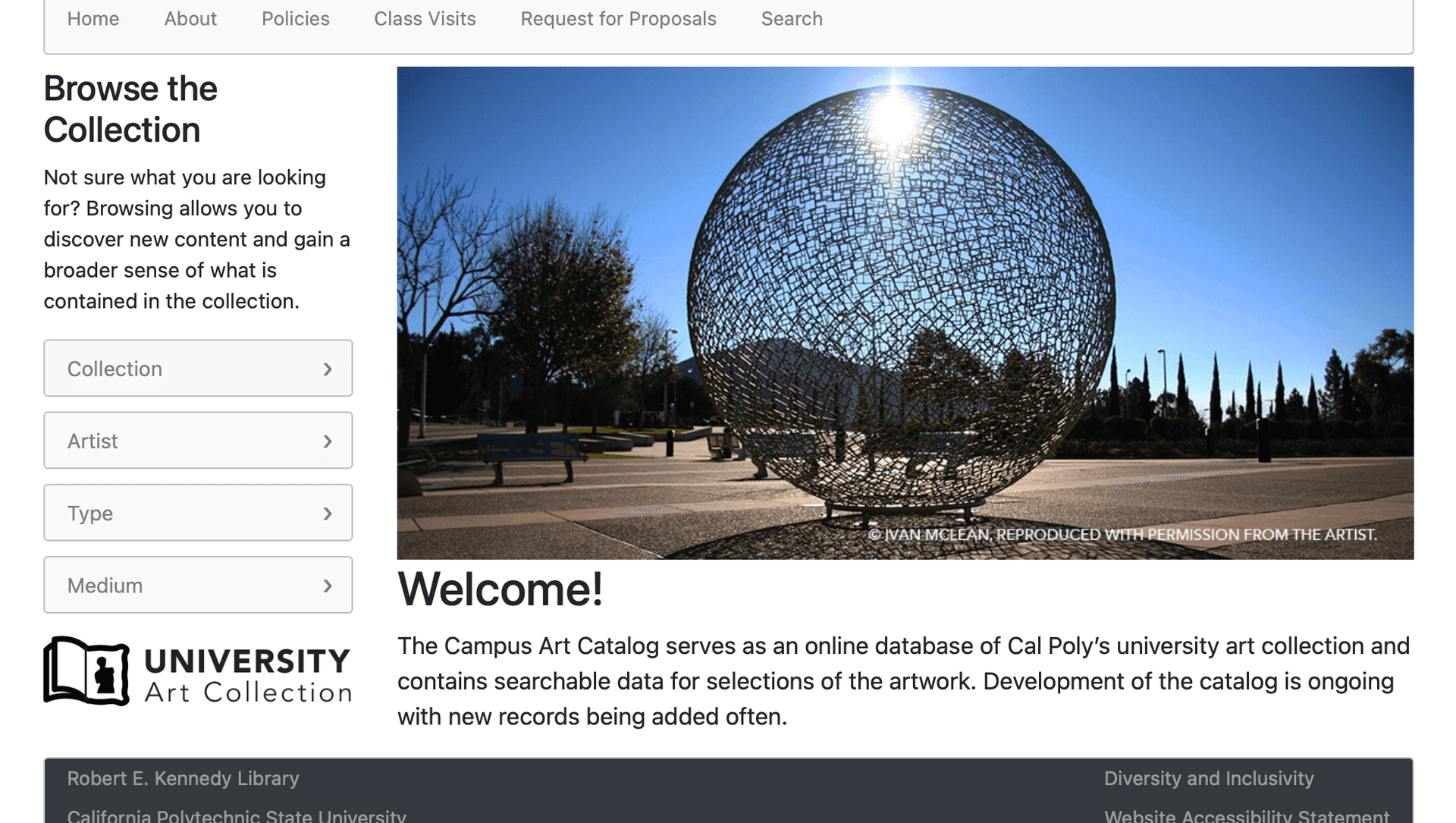Image resolution: width=1456 pixels, height=823 pixels.
Task: Click the Robert E. Kennedy Library link
Action: click(183, 778)
